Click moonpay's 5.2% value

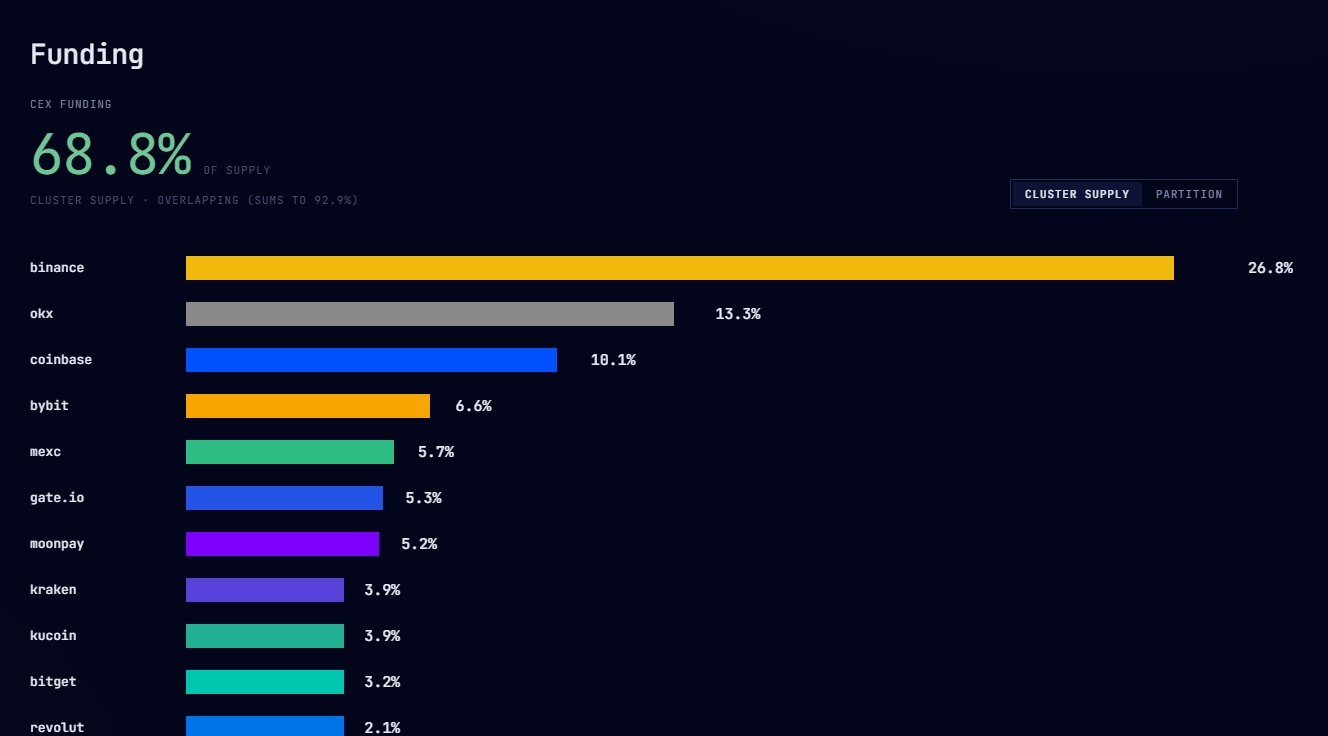coord(419,544)
